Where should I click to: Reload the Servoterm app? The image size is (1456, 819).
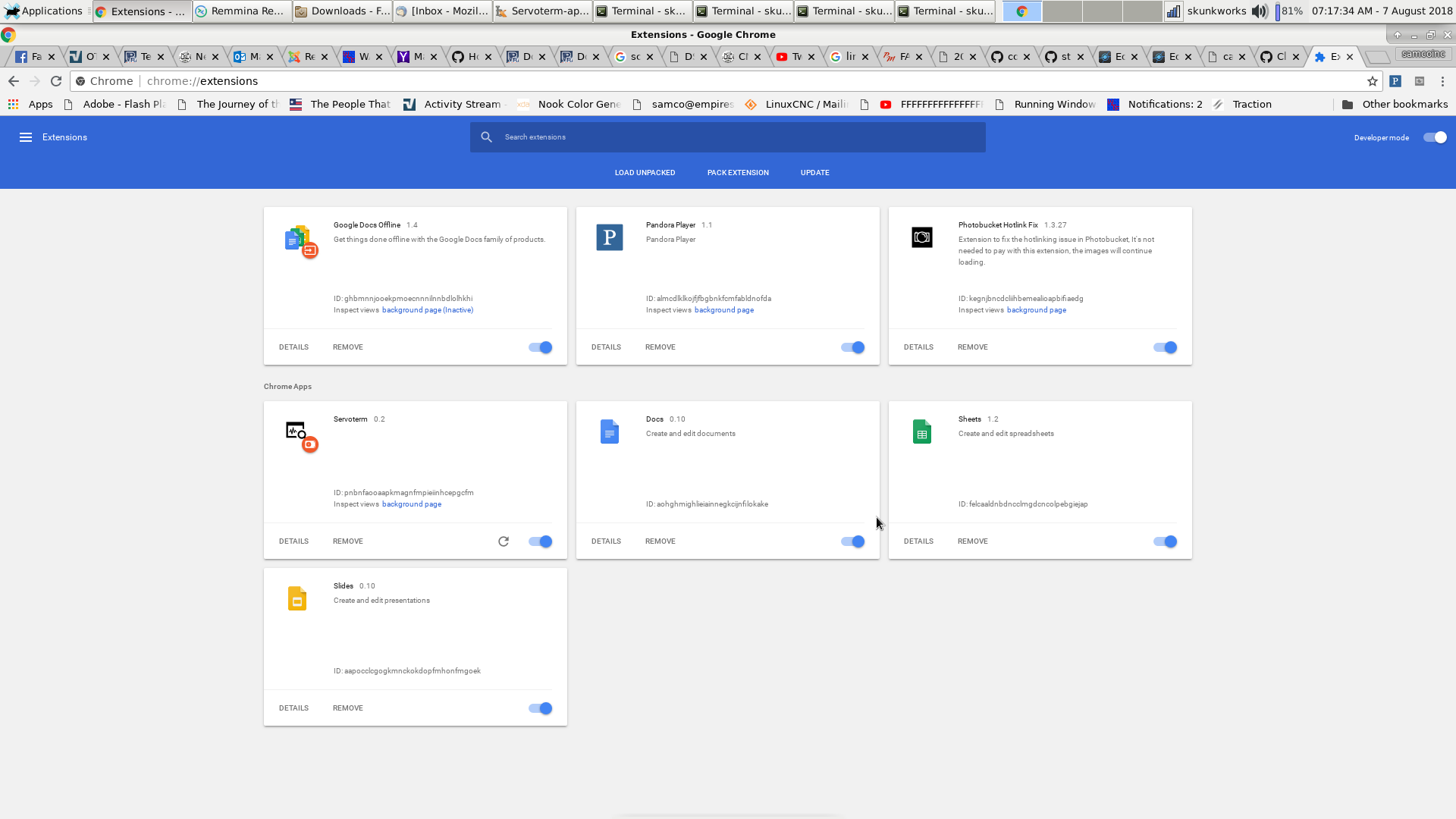pos(504,541)
